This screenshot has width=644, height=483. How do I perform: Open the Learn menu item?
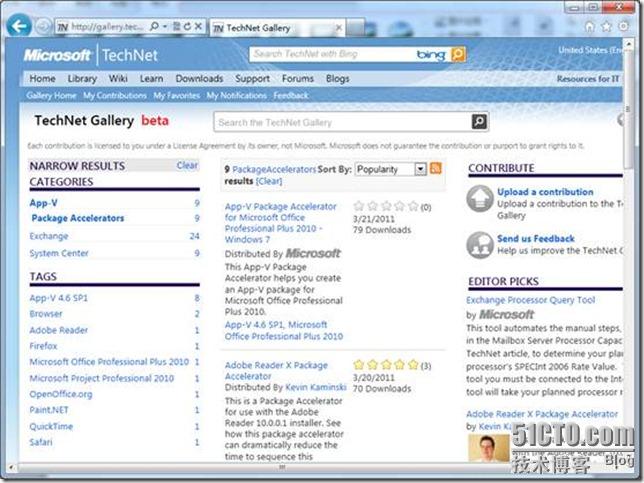(152, 78)
